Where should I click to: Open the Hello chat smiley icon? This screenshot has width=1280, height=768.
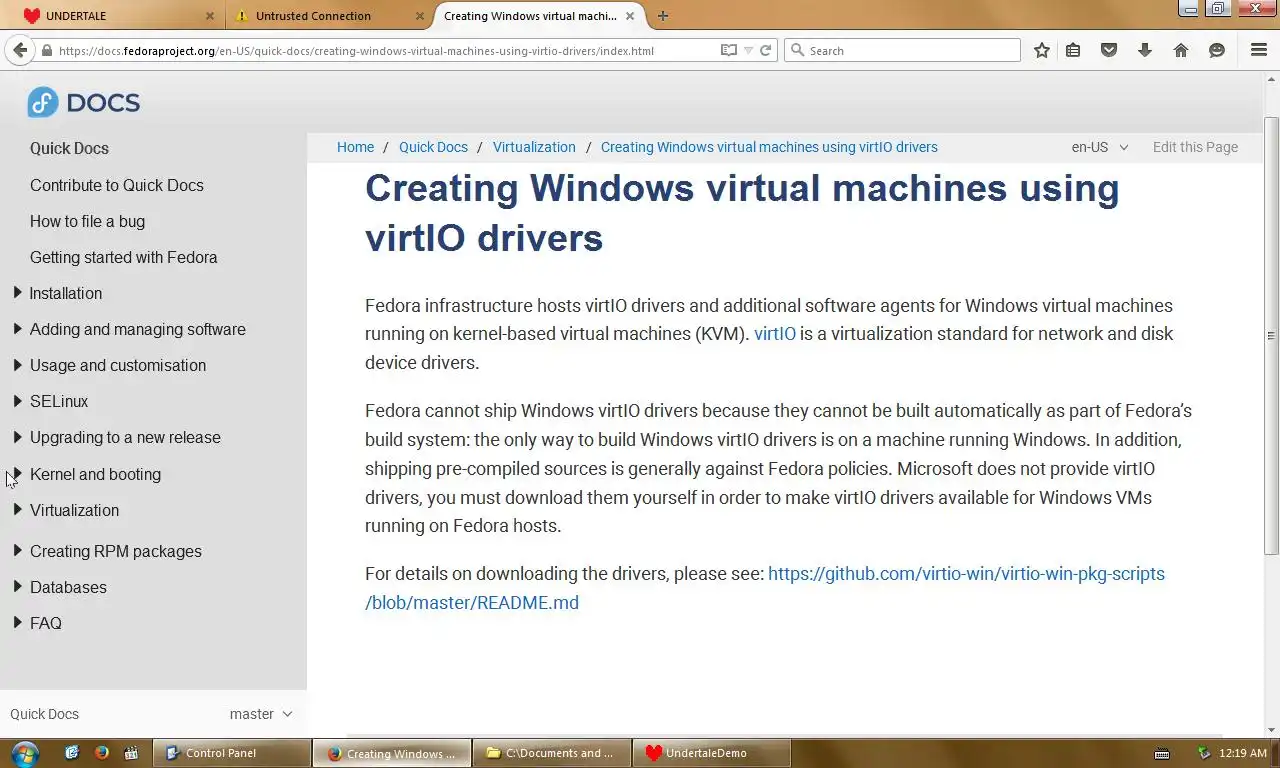[x=1217, y=50]
